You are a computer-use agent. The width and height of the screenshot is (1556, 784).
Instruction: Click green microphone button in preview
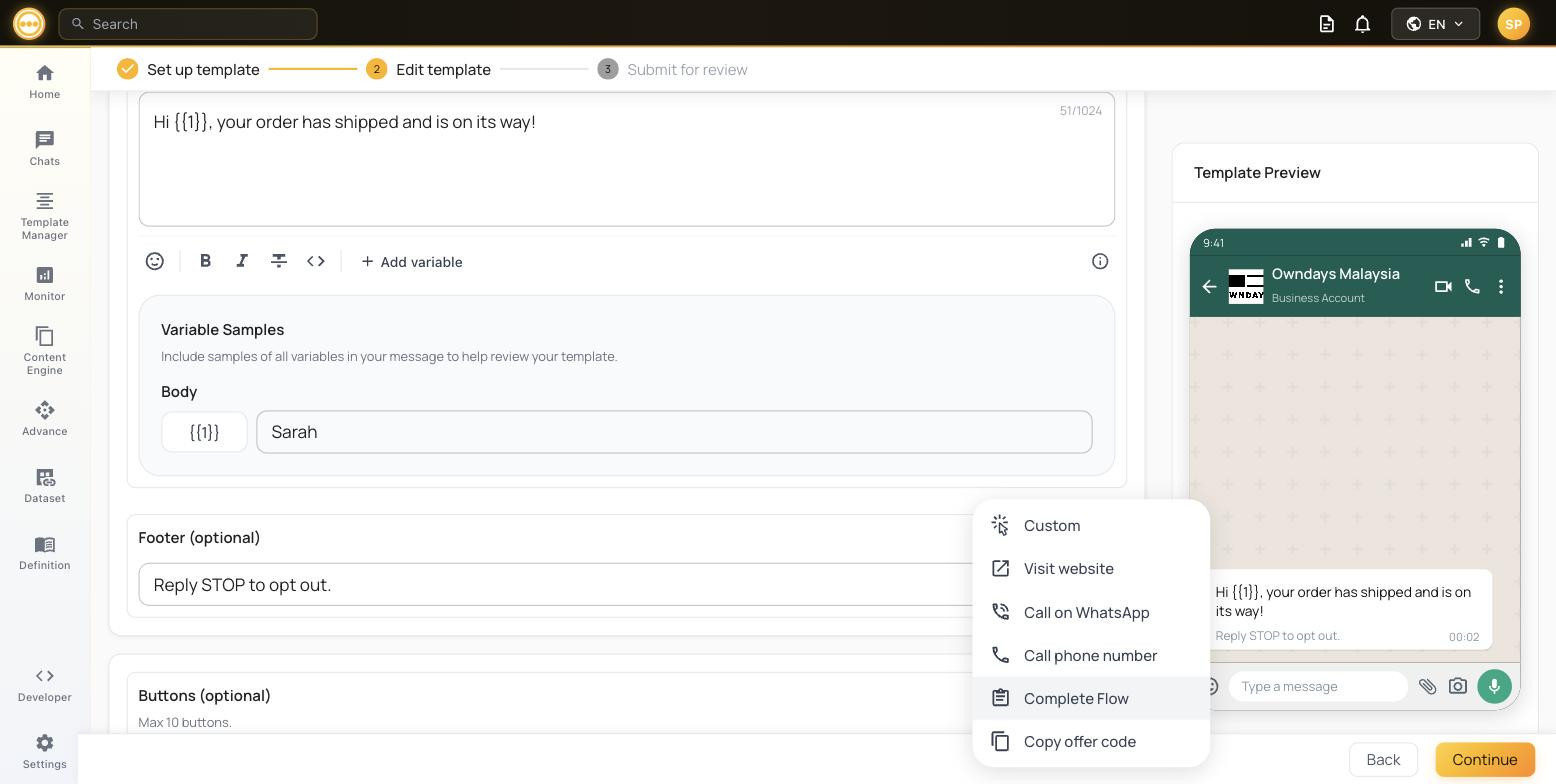[x=1494, y=686]
